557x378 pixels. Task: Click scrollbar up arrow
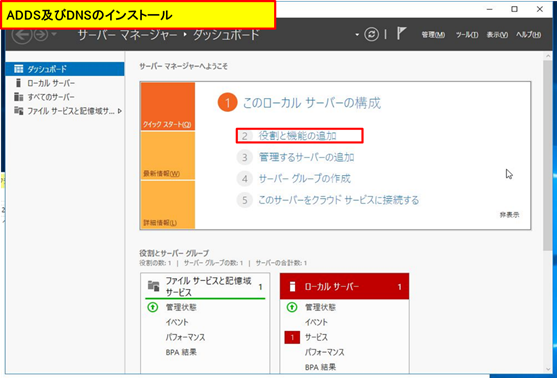point(547,56)
